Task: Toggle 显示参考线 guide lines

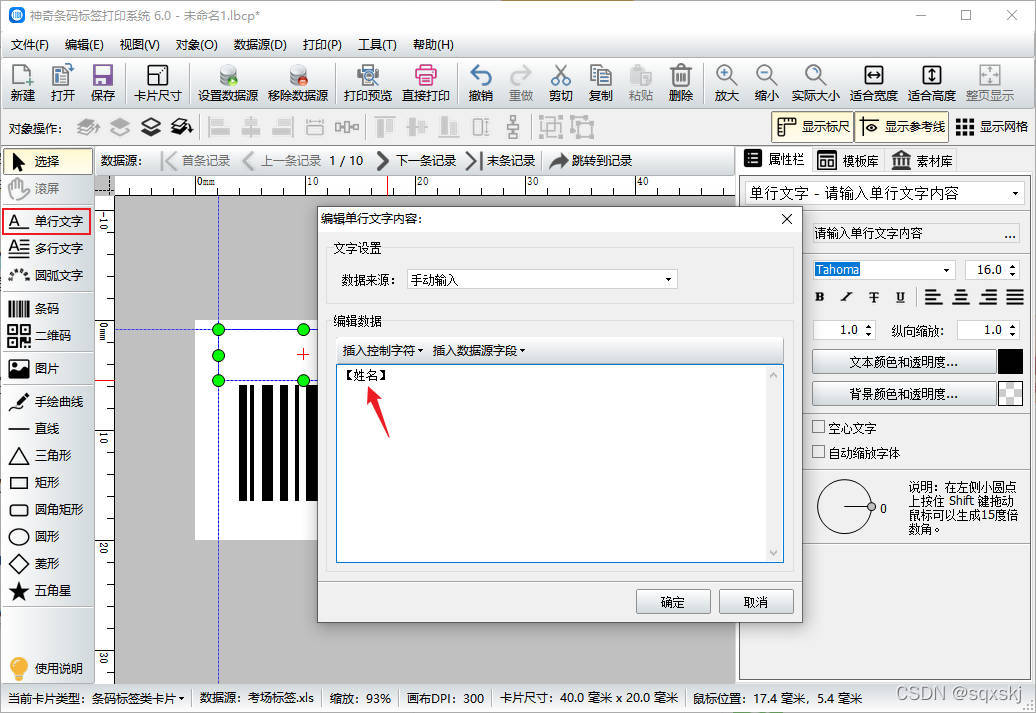Action: 902,126
